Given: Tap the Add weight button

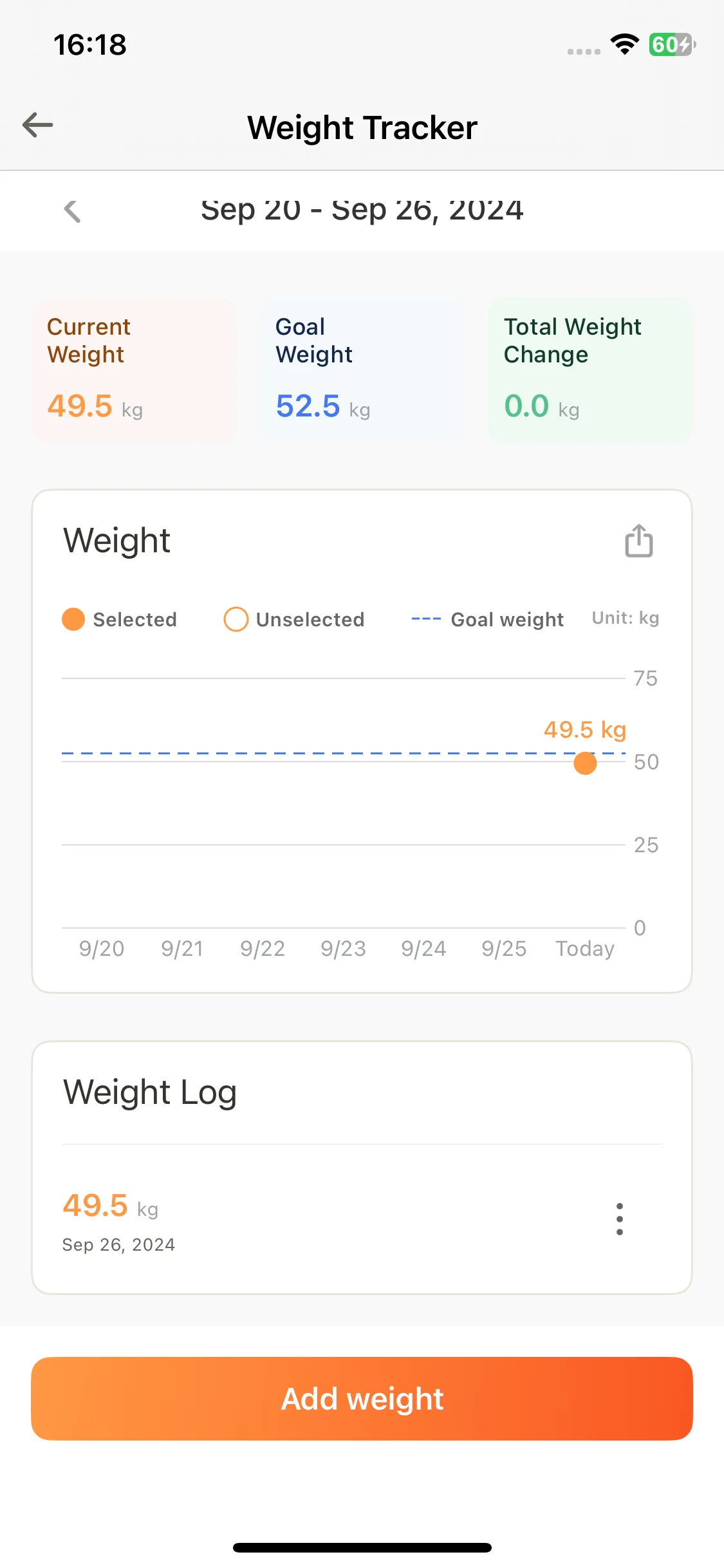Looking at the screenshot, I should pyautogui.click(x=362, y=1398).
